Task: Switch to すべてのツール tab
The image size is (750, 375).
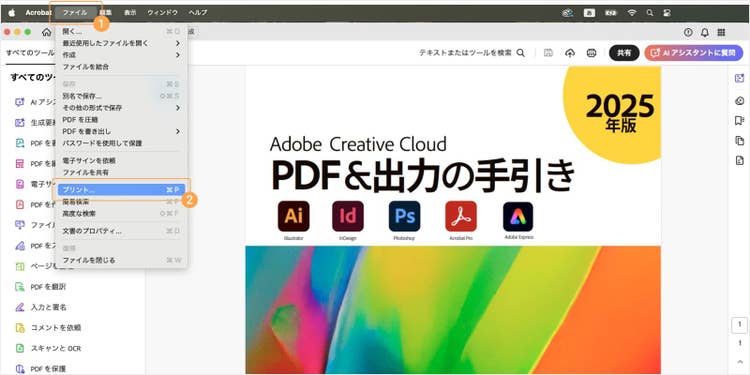Action: 30,53
